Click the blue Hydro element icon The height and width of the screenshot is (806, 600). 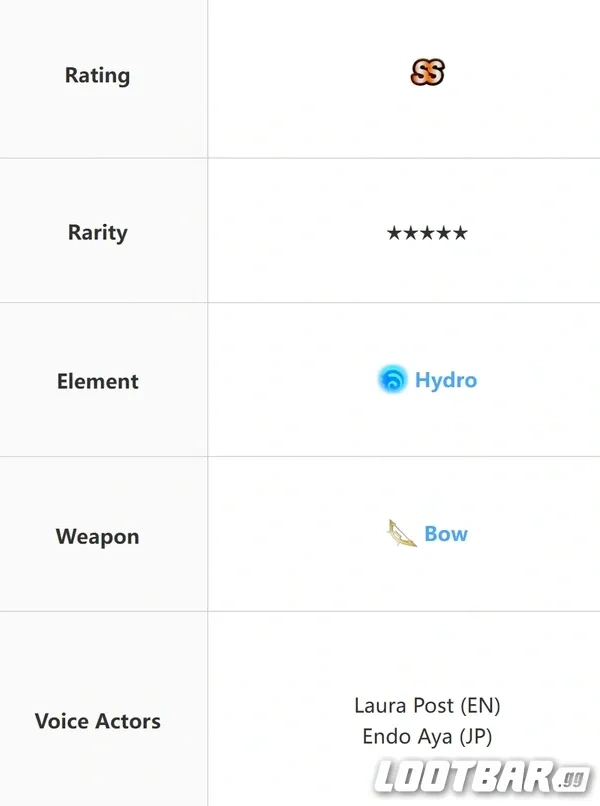[393, 379]
